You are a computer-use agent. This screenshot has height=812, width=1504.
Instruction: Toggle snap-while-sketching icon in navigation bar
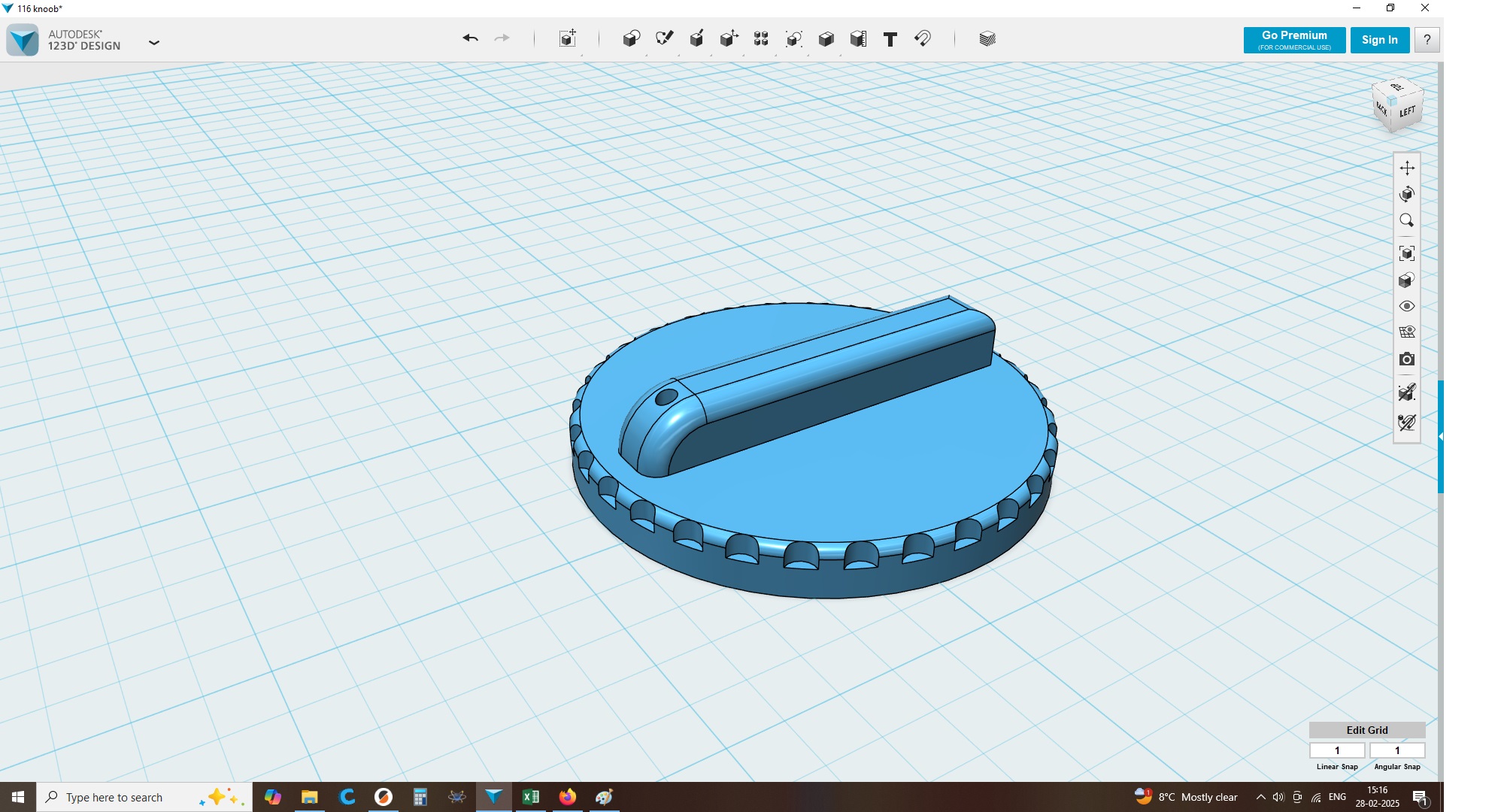coord(1406,392)
